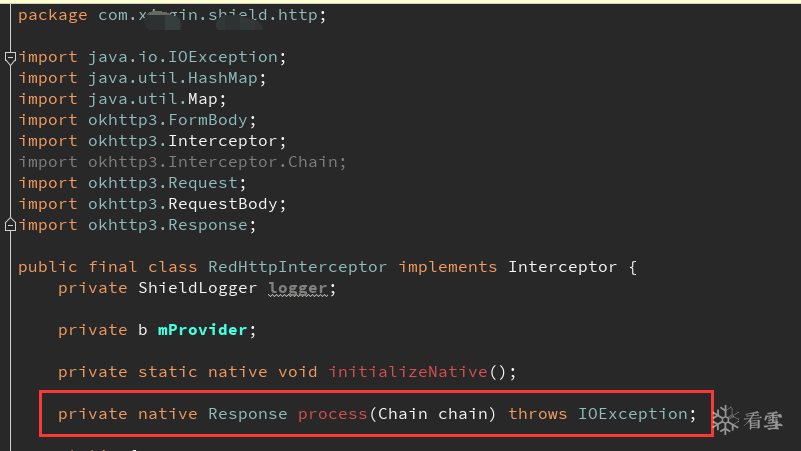Click the greyed unused Interceptor.Chain import
The image size is (801, 451).
click(182, 162)
